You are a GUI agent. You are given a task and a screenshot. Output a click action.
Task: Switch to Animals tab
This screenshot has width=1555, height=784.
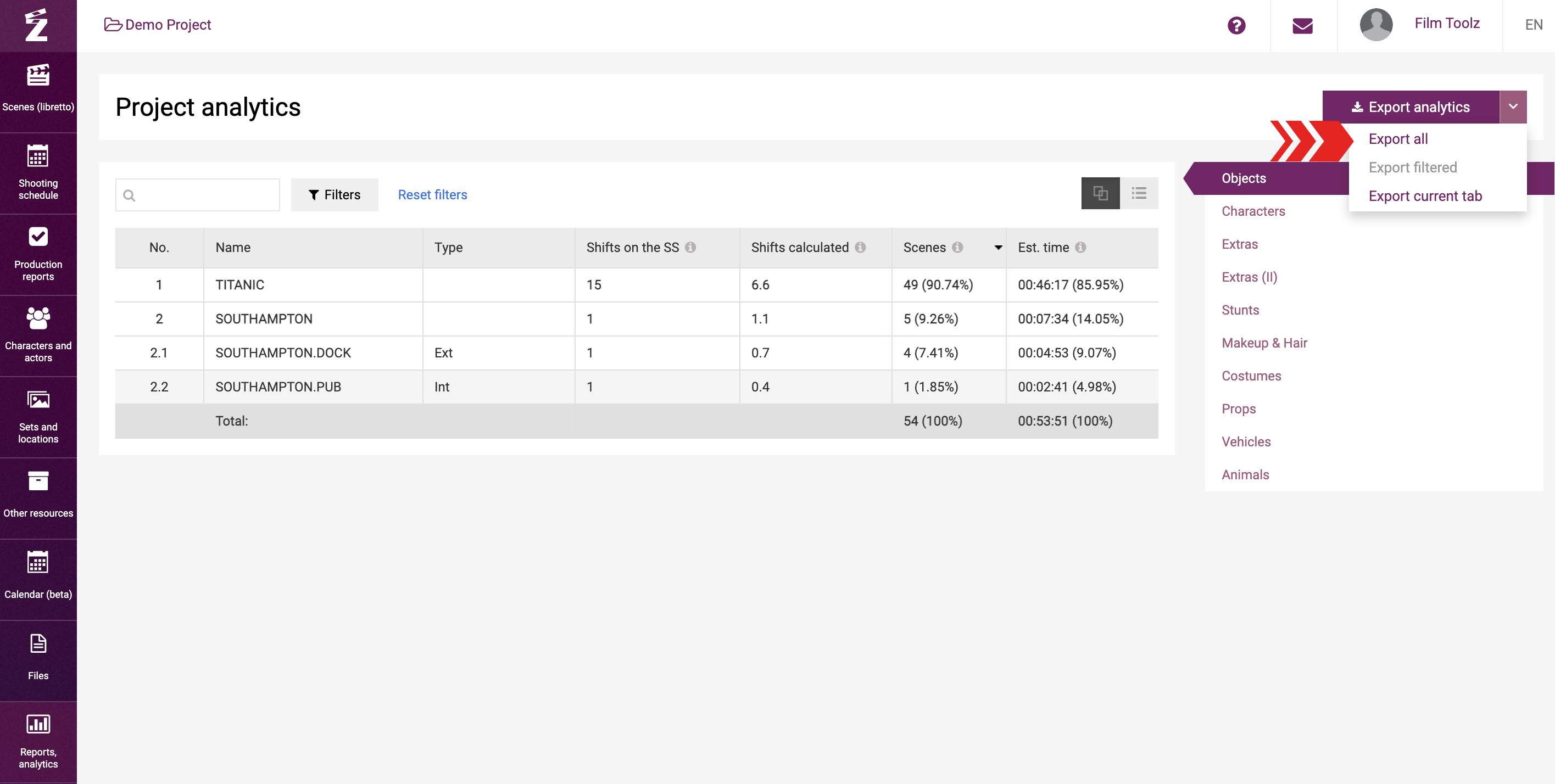(1245, 474)
